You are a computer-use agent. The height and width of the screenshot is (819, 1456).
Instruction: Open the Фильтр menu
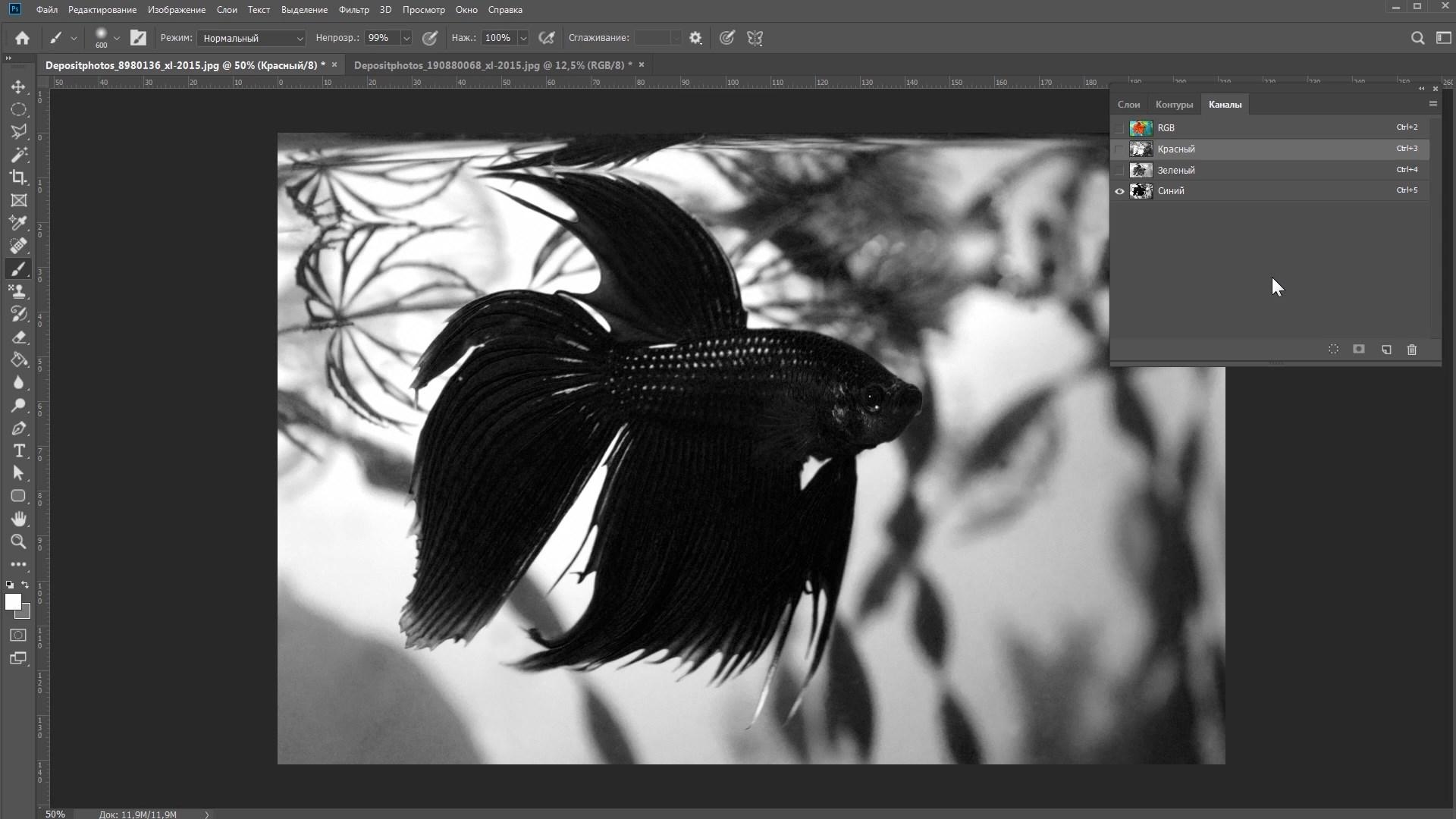[353, 10]
